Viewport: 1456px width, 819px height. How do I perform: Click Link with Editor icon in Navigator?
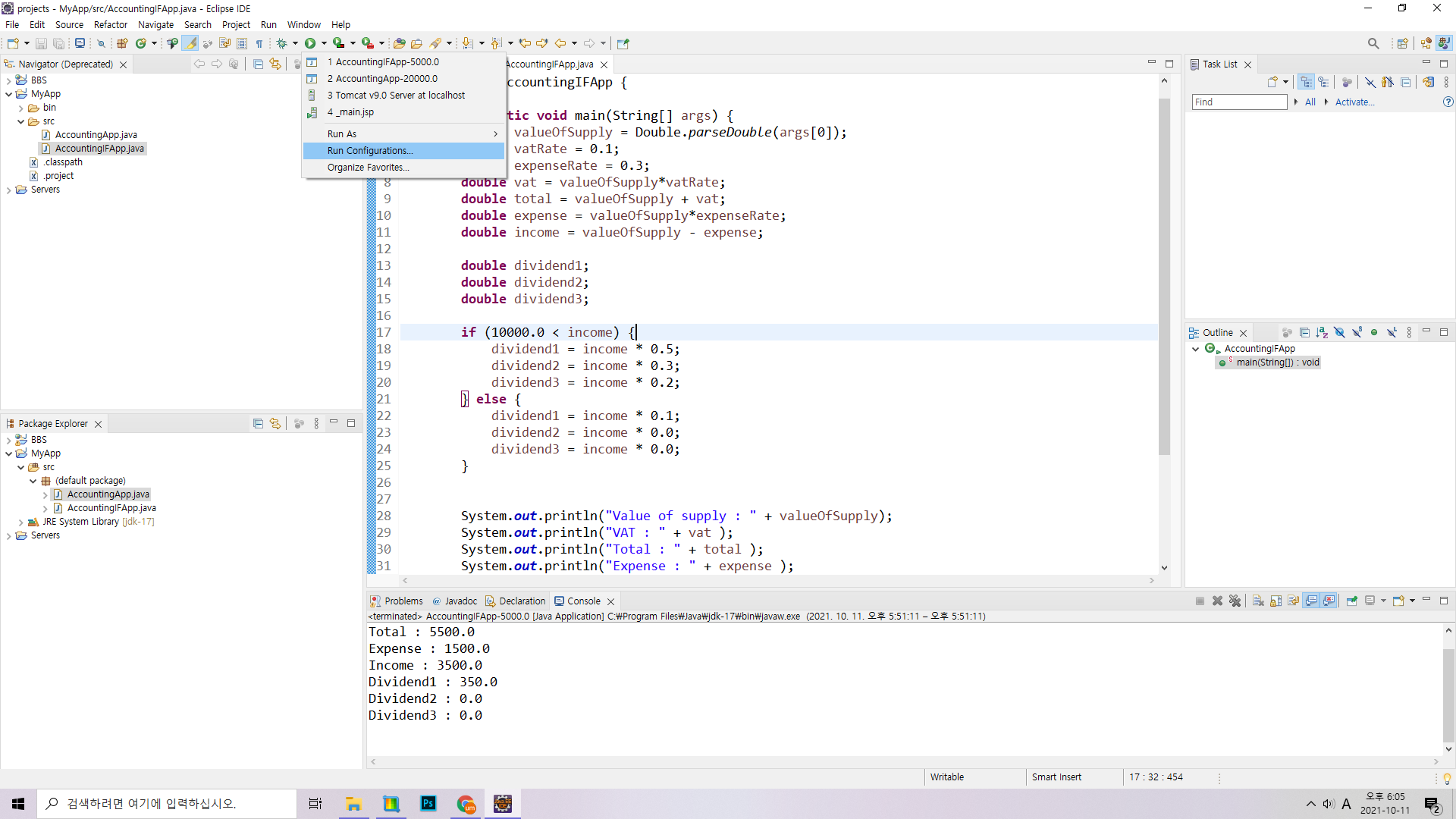click(275, 64)
